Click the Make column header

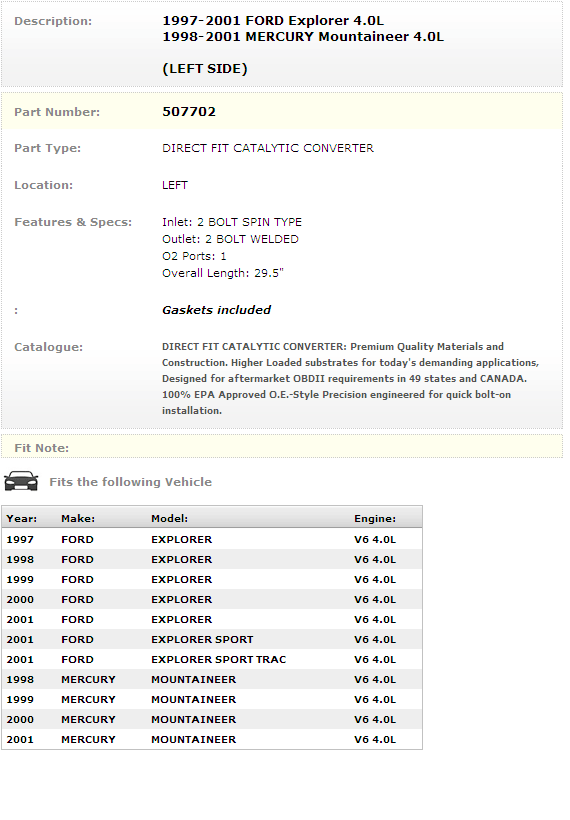tap(78, 518)
